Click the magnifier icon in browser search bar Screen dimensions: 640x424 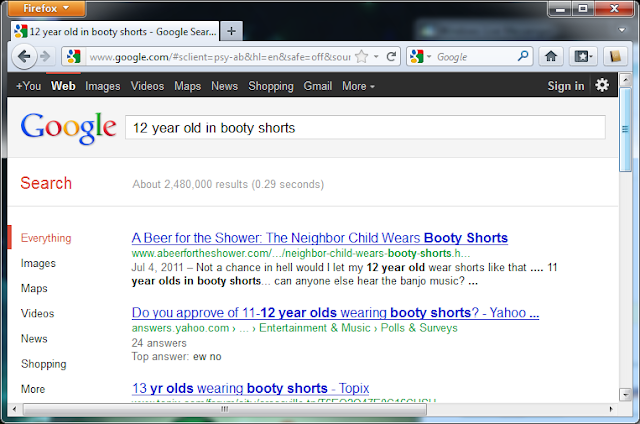coord(522,56)
